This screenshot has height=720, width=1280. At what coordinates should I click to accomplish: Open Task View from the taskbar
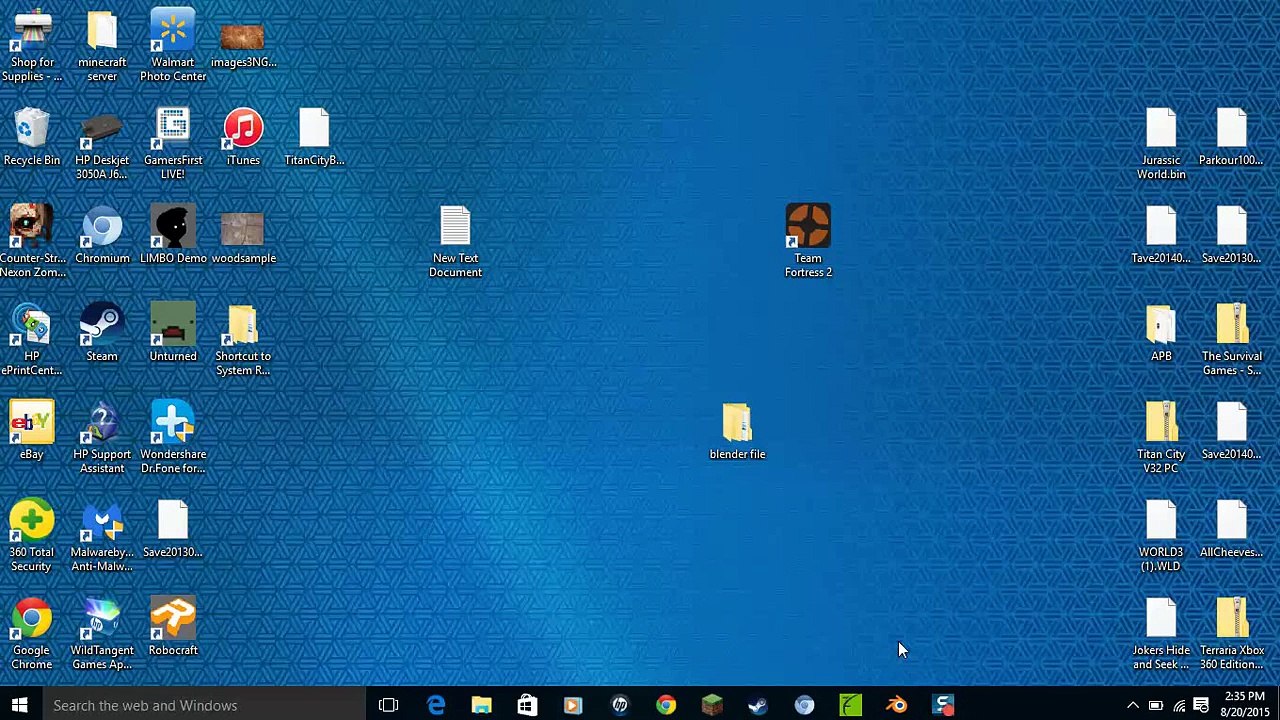click(389, 705)
